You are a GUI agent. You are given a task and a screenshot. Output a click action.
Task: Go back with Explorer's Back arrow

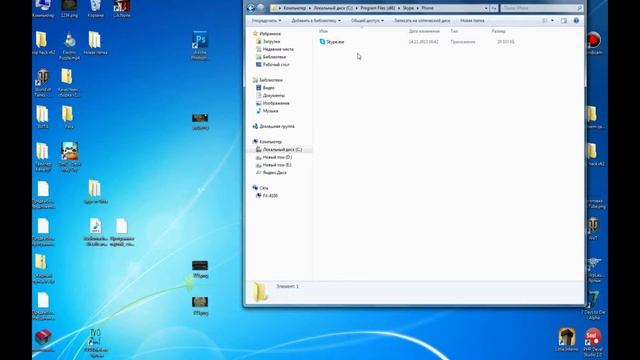pos(251,8)
